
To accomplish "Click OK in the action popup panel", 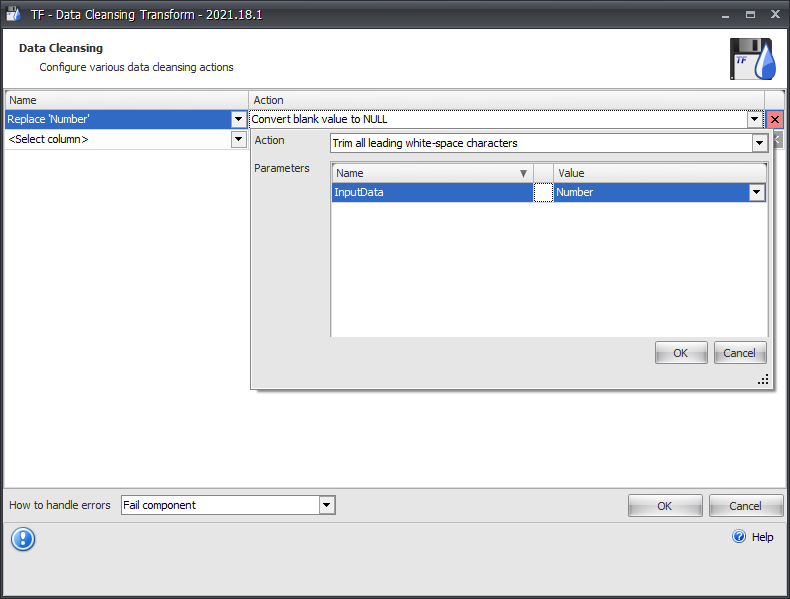I will coord(681,353).
